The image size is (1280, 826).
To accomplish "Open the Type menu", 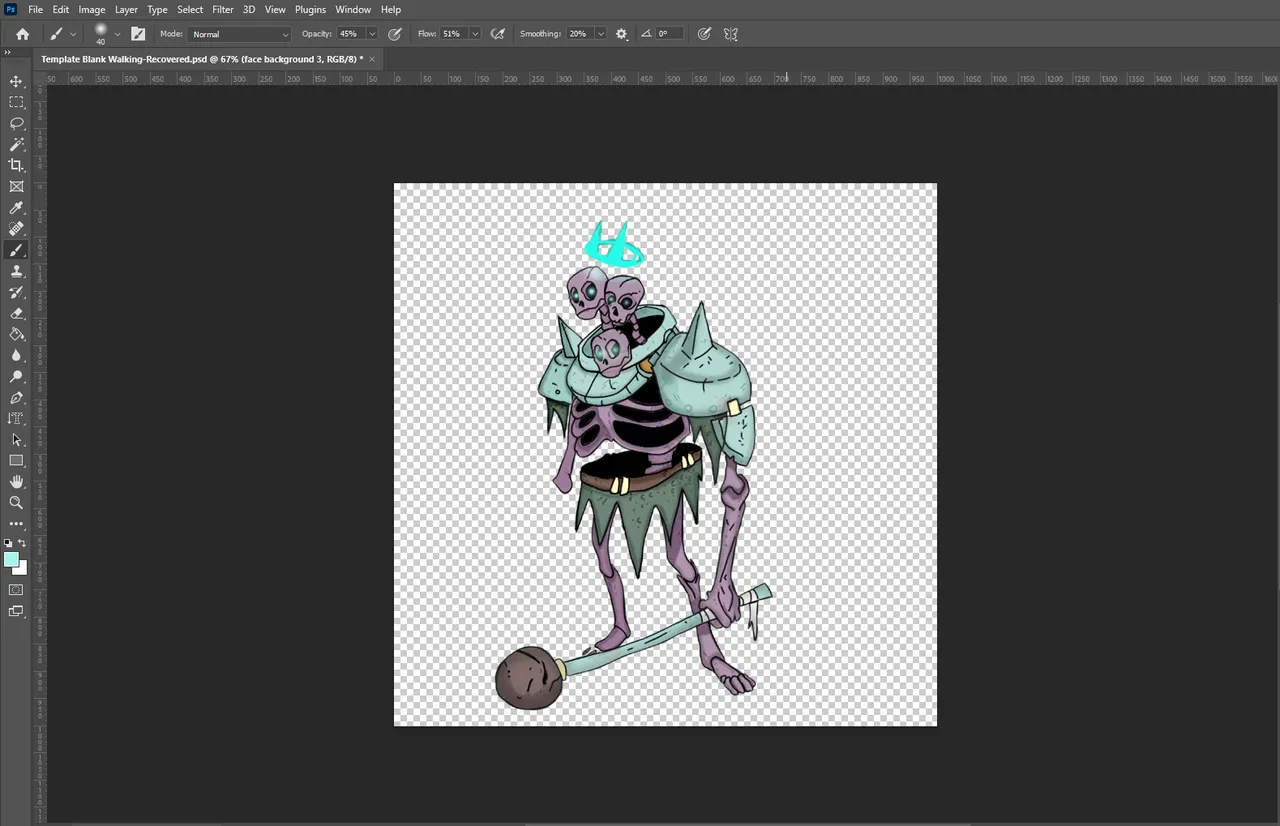I will coord(157,9).
